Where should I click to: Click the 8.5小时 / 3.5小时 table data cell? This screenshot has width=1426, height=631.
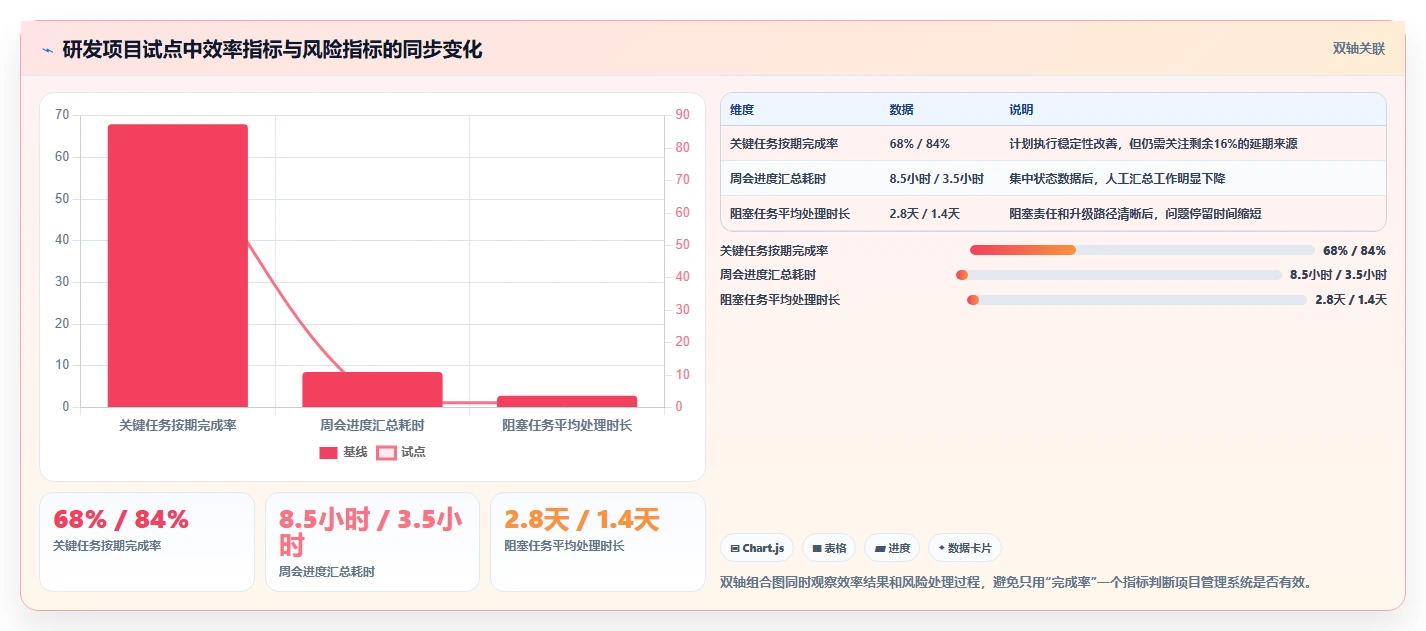point(936,179)
